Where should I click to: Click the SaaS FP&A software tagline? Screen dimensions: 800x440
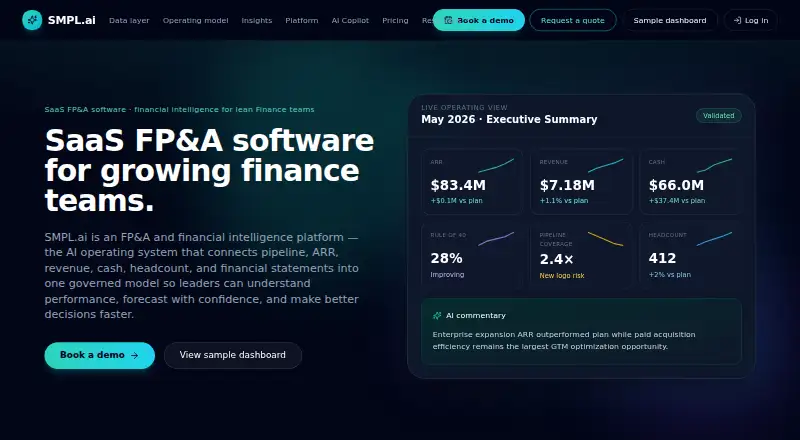179,109
